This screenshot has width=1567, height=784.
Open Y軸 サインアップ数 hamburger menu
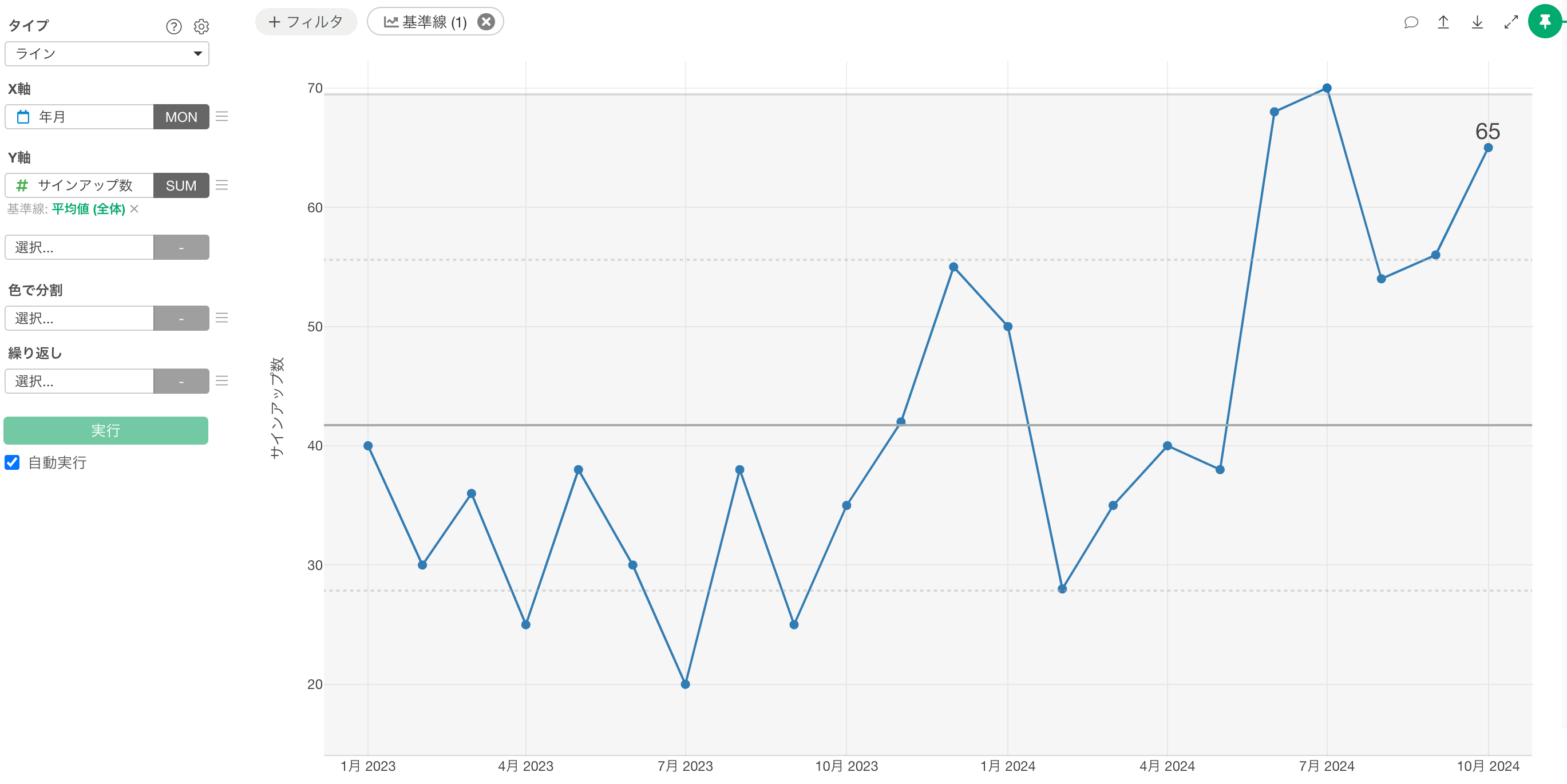pyautogui.click(x=222, y=185)
